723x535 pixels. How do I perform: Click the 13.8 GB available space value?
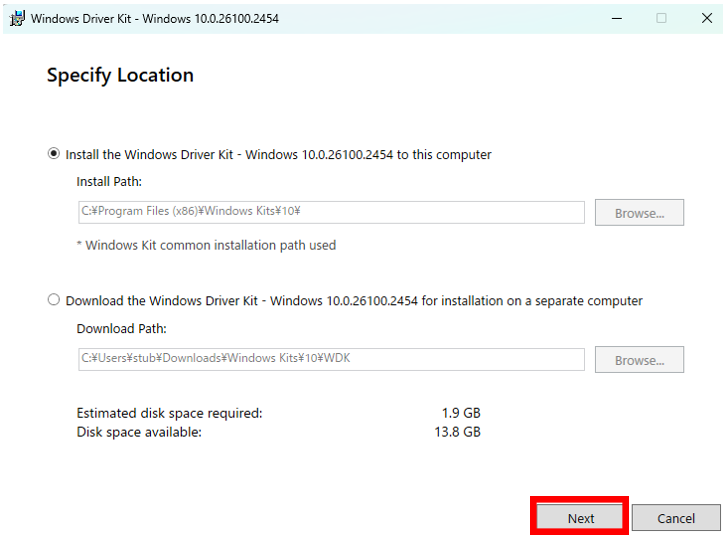pos(458,432)
